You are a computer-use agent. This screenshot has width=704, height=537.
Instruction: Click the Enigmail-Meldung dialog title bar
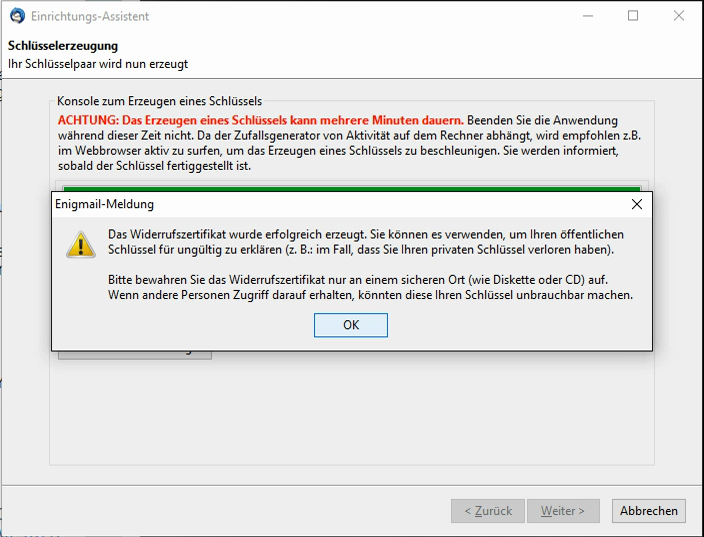(300, 204)
